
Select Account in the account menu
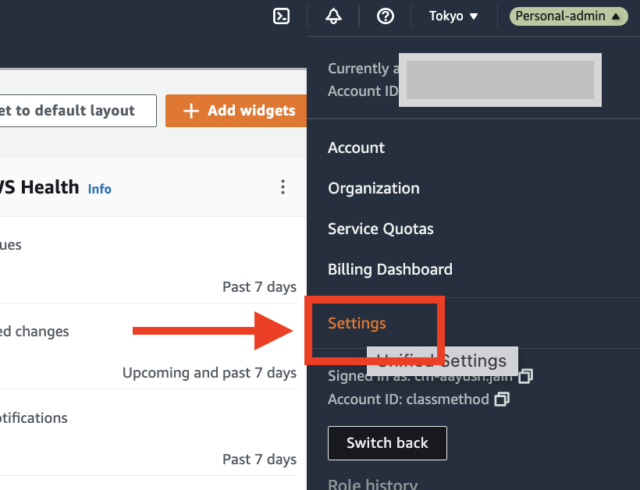pos(356,148)
